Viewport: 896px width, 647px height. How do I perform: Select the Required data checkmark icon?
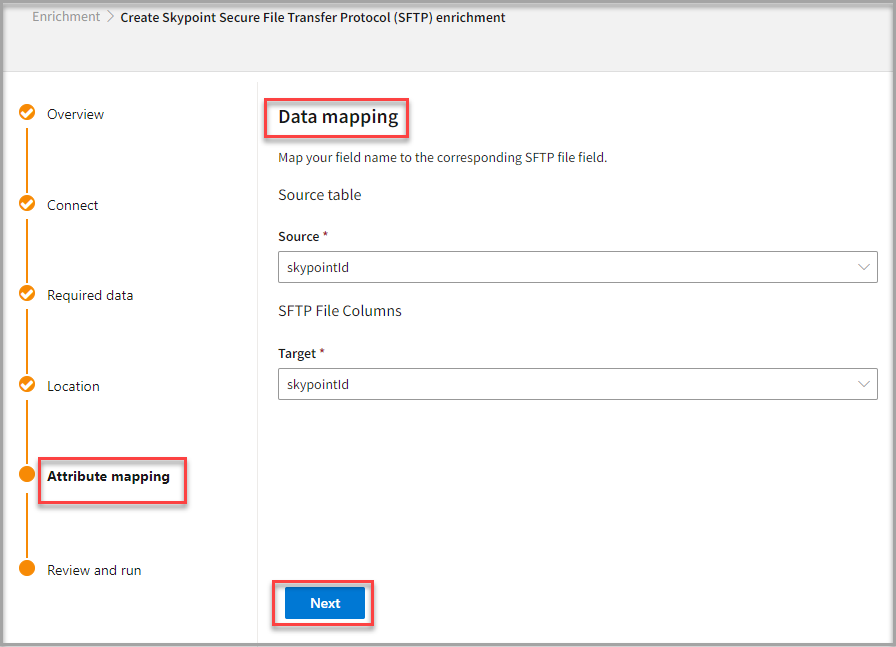click(27, 294)
